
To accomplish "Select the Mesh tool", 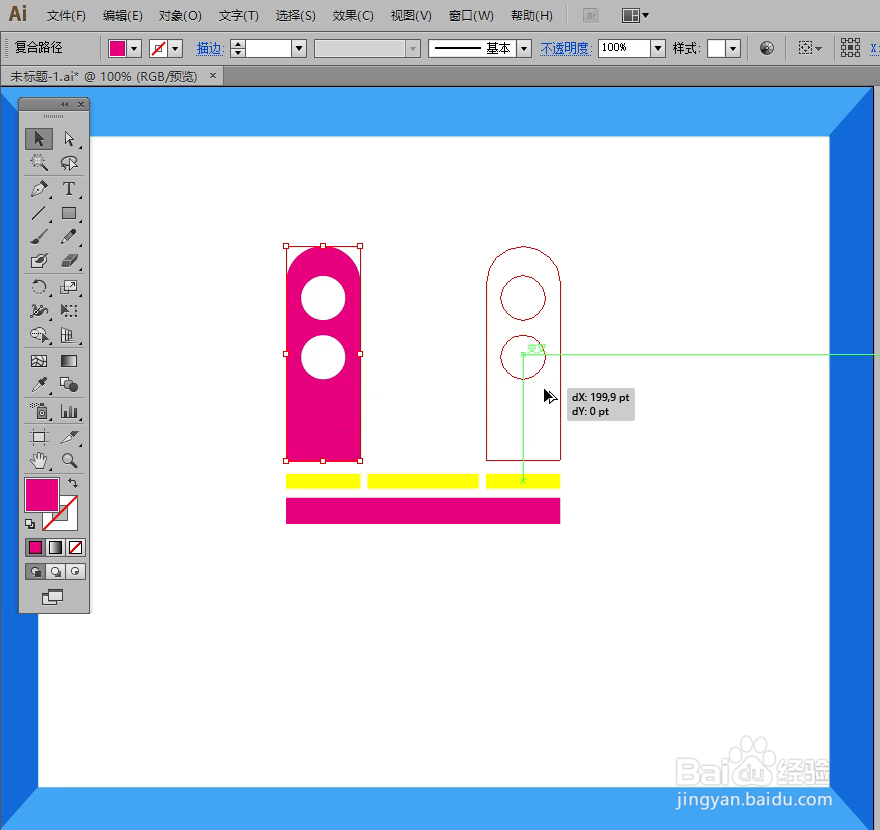I will coord(39,361).
